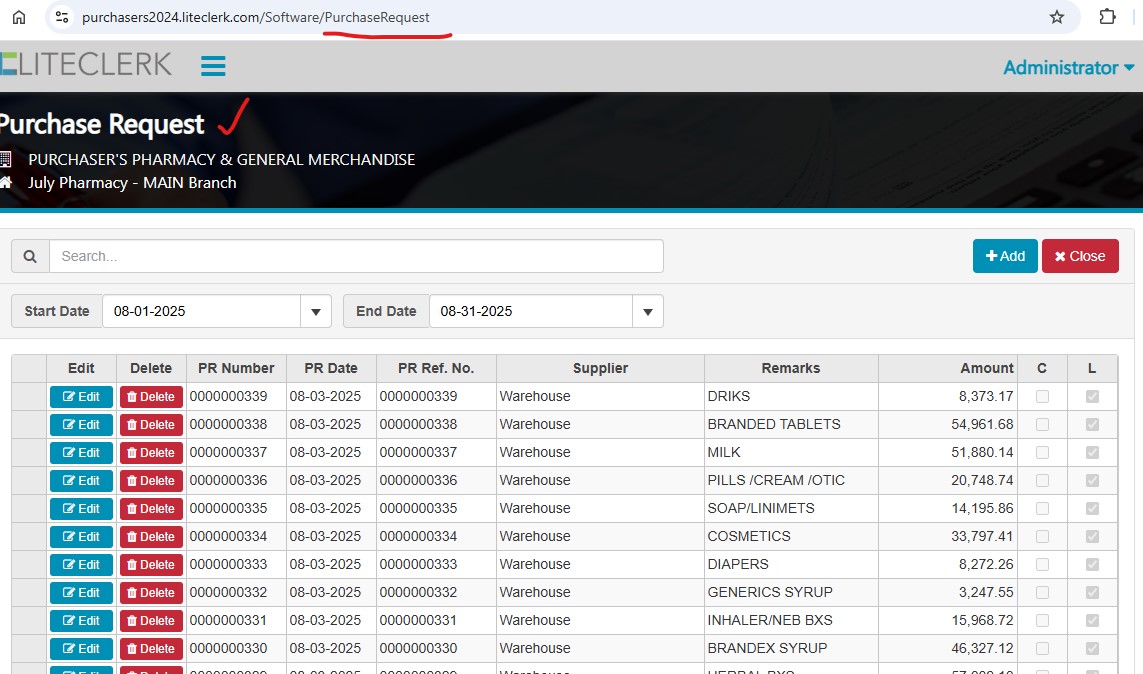The width and height of the screenshot is (1143, 674).
Task: Sort by the Supplier column header
Action: [x=600, y=368]
